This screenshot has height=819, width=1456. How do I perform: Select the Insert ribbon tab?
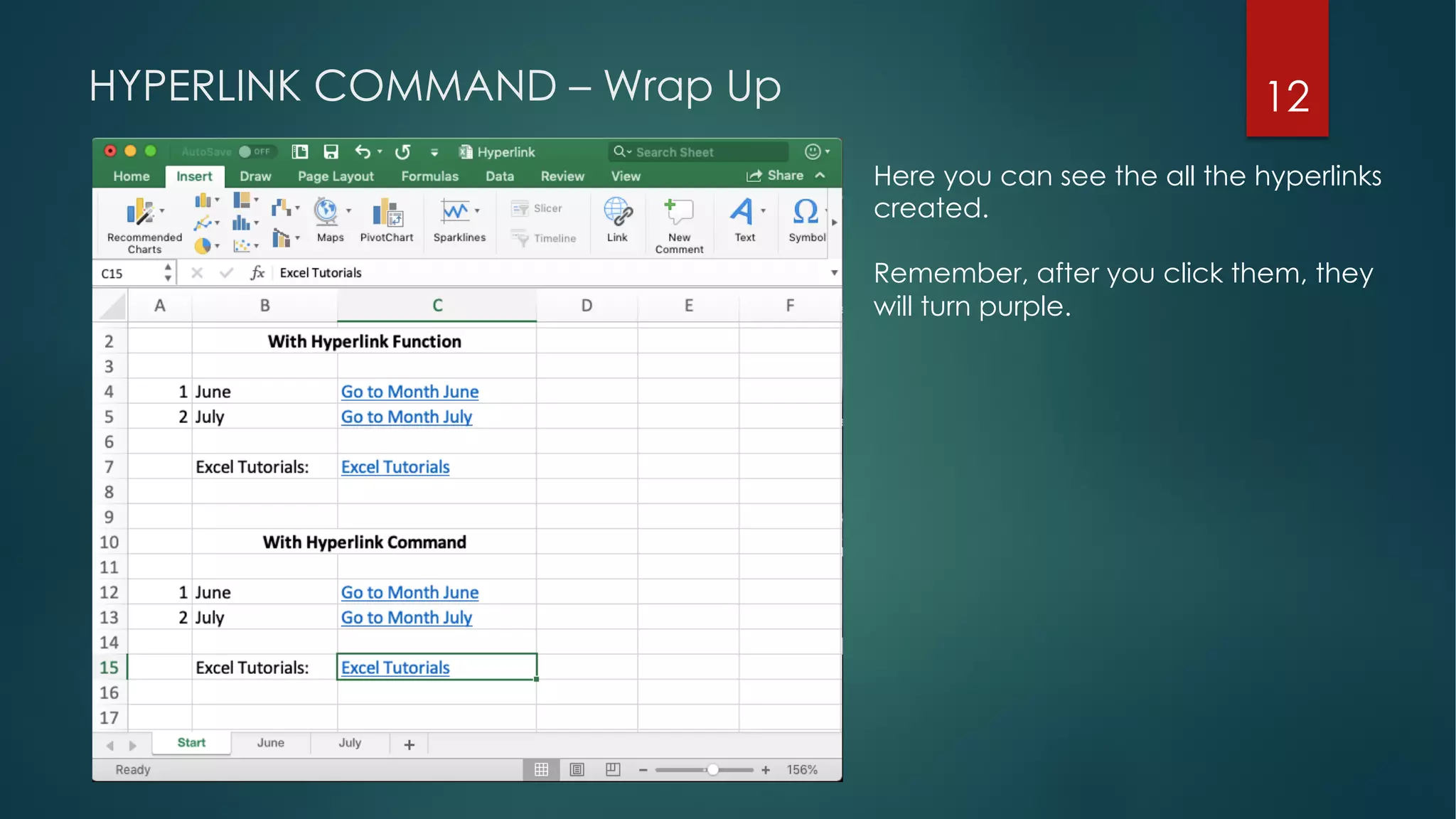tap(194, 176)
